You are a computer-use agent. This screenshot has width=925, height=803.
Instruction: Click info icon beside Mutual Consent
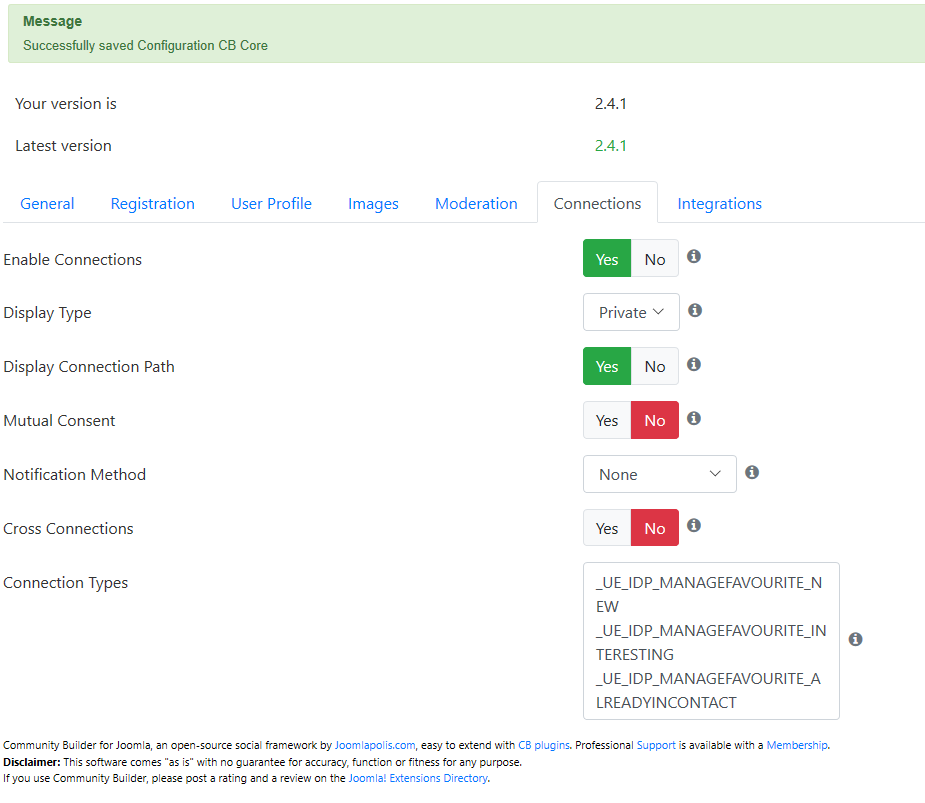click(694, 418)
